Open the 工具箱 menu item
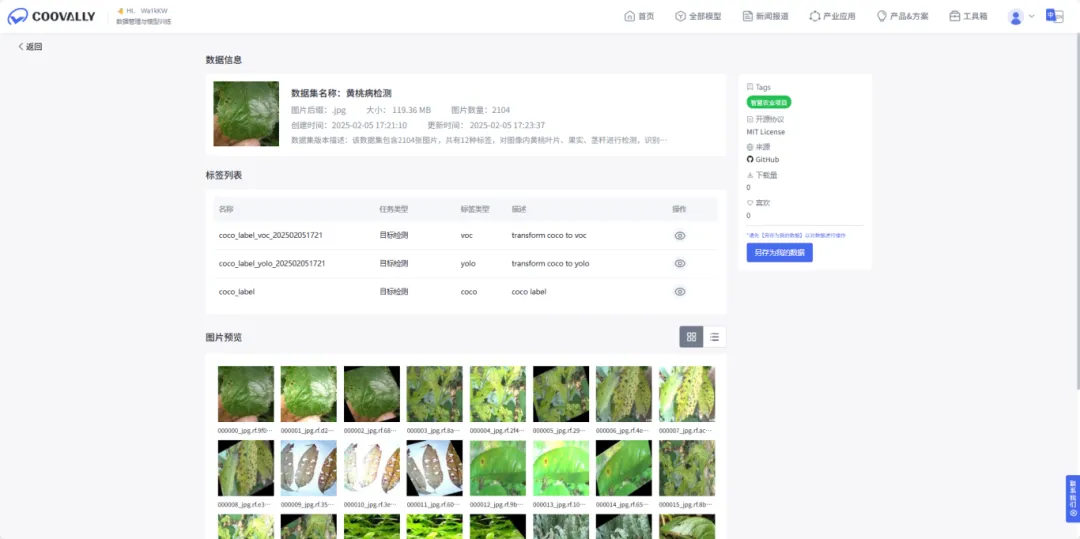The height and width of the screenshot is (539, 1080). (968, 16)
